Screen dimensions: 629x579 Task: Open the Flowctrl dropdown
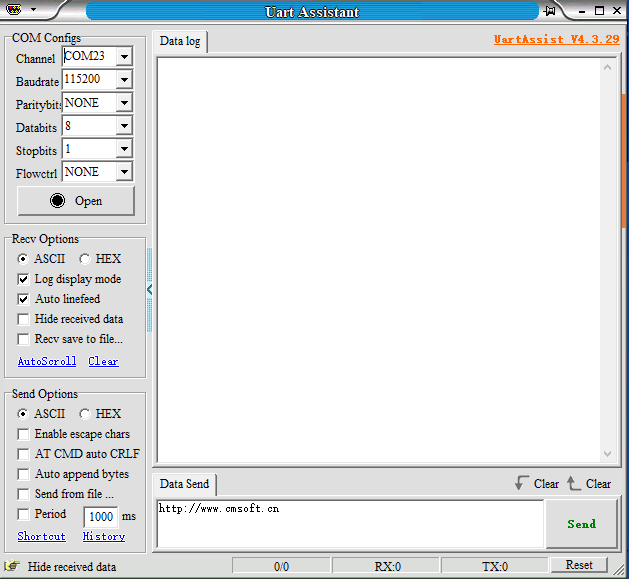point(124,172)
